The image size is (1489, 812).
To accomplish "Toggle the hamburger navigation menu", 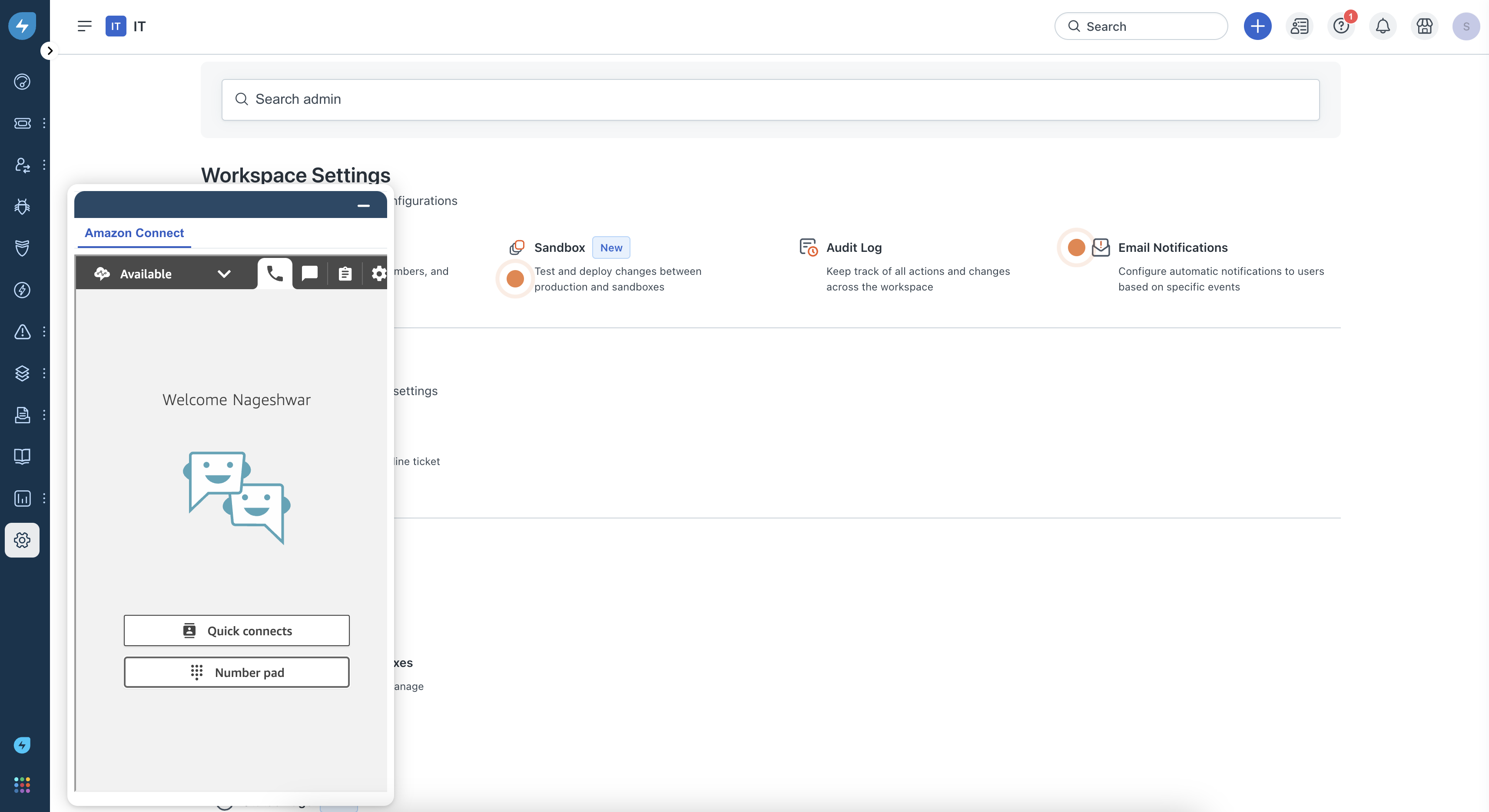I will [84, 26].
